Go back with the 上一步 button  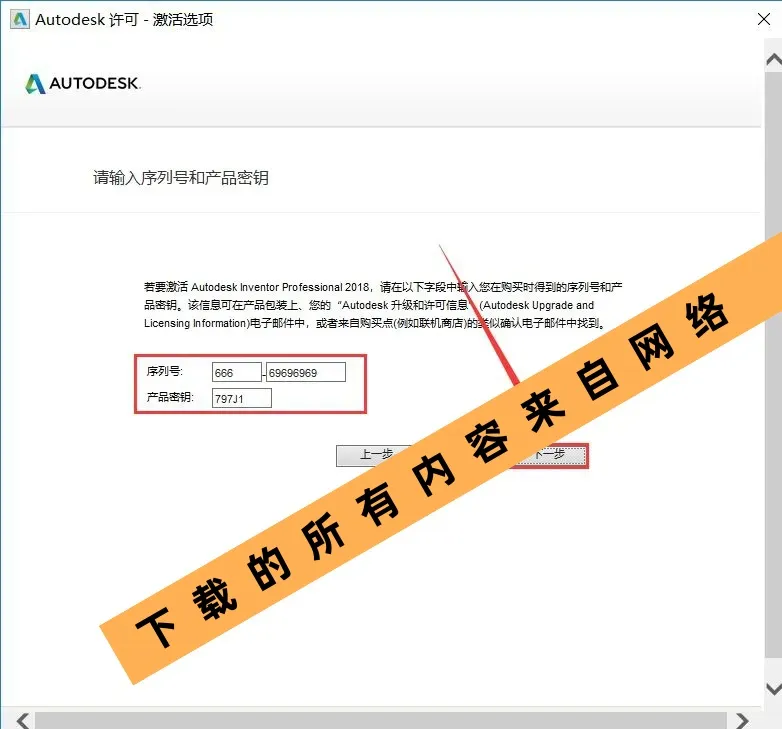click(x=376, y=455)
